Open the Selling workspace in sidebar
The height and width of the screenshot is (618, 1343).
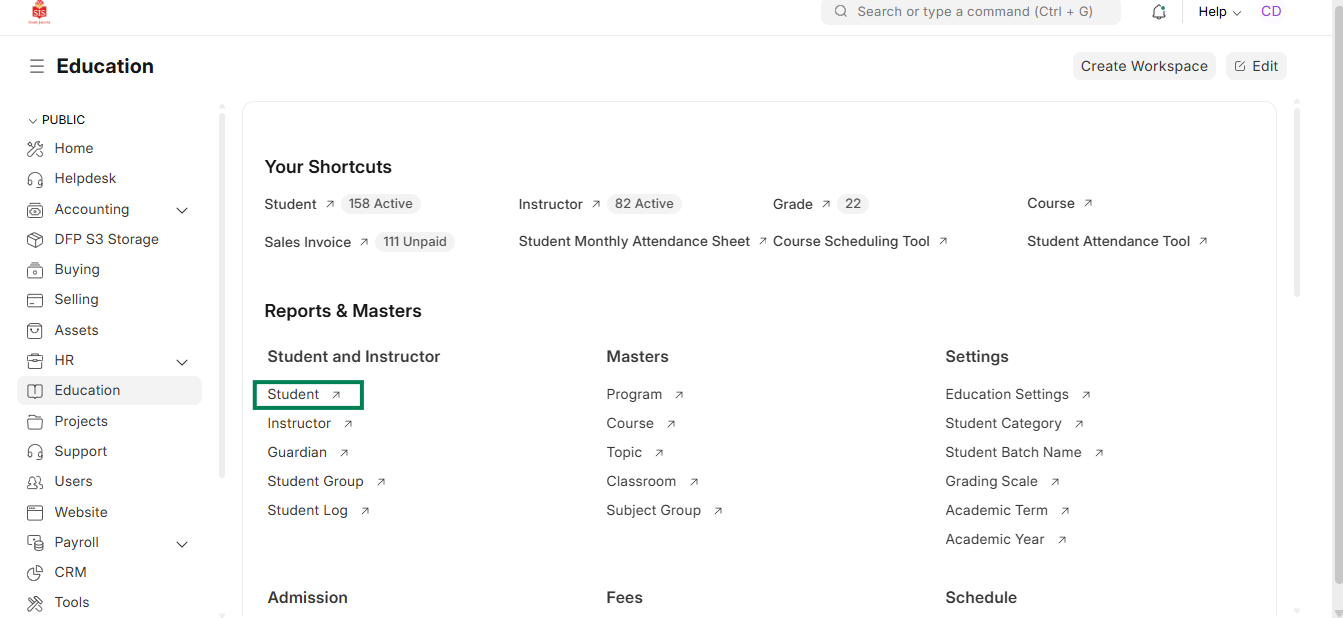tap(76, 299)
